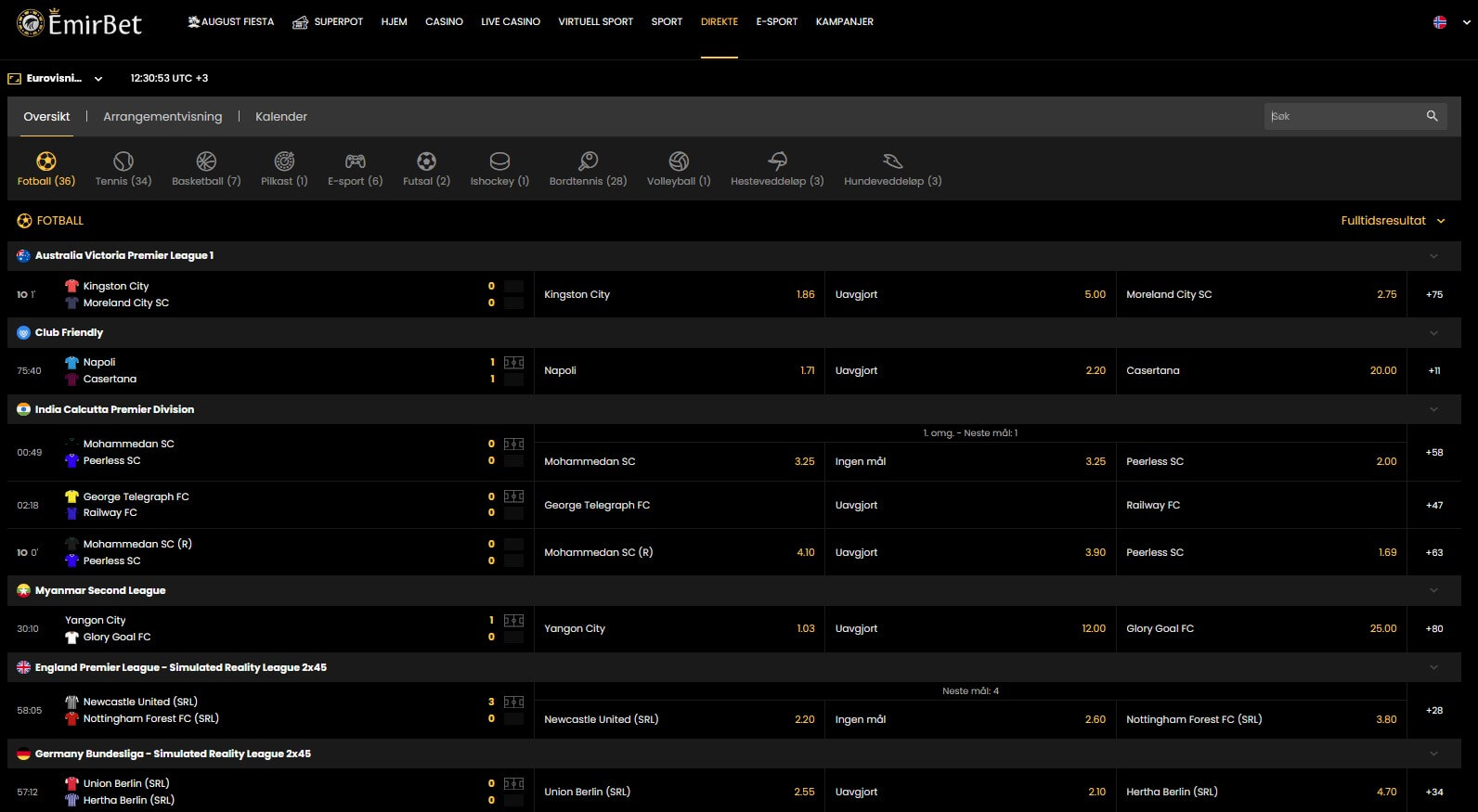Open the LIVE CASINO menu item

511,22
